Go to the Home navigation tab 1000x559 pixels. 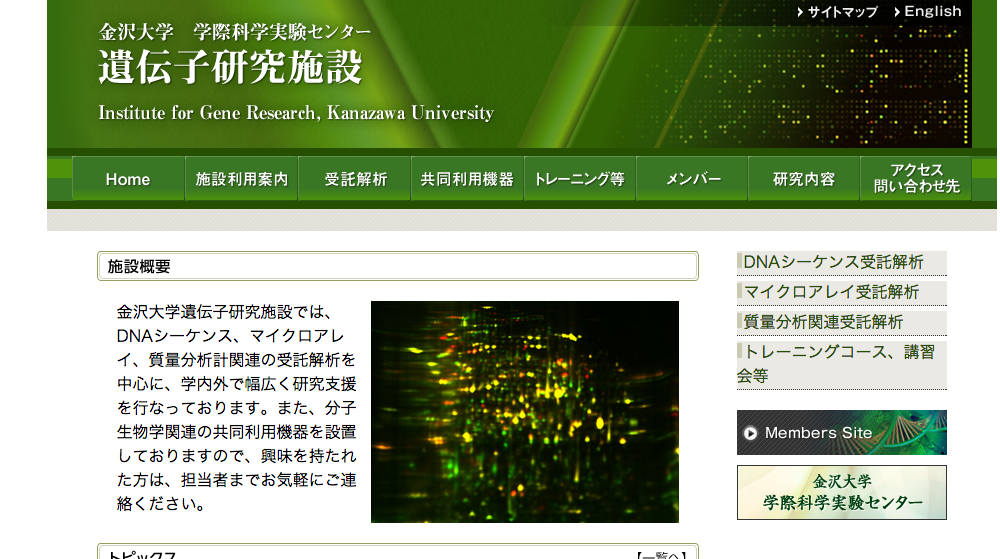point(128,179)
